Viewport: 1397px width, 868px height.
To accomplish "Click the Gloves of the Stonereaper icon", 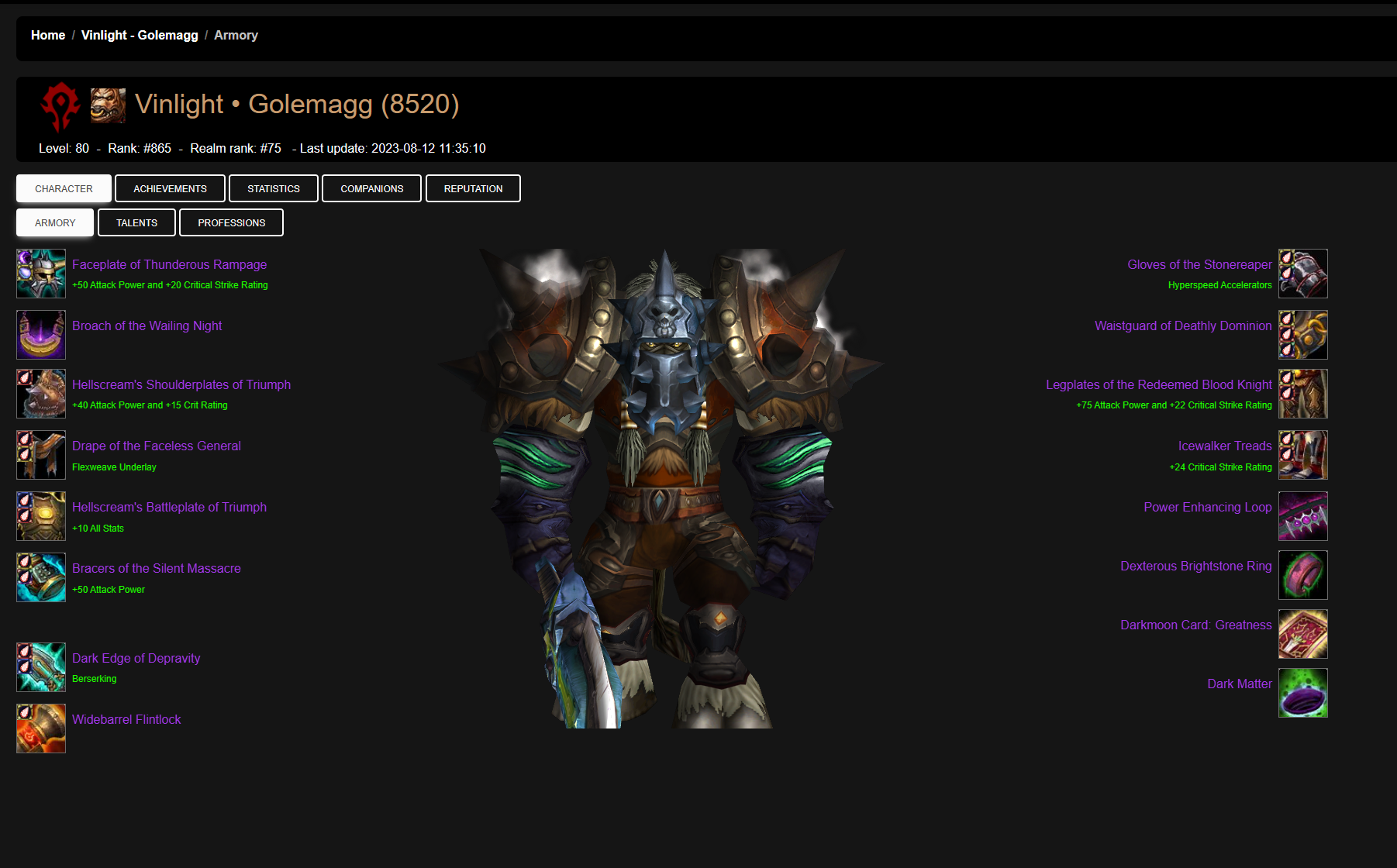I will 1302,274.
